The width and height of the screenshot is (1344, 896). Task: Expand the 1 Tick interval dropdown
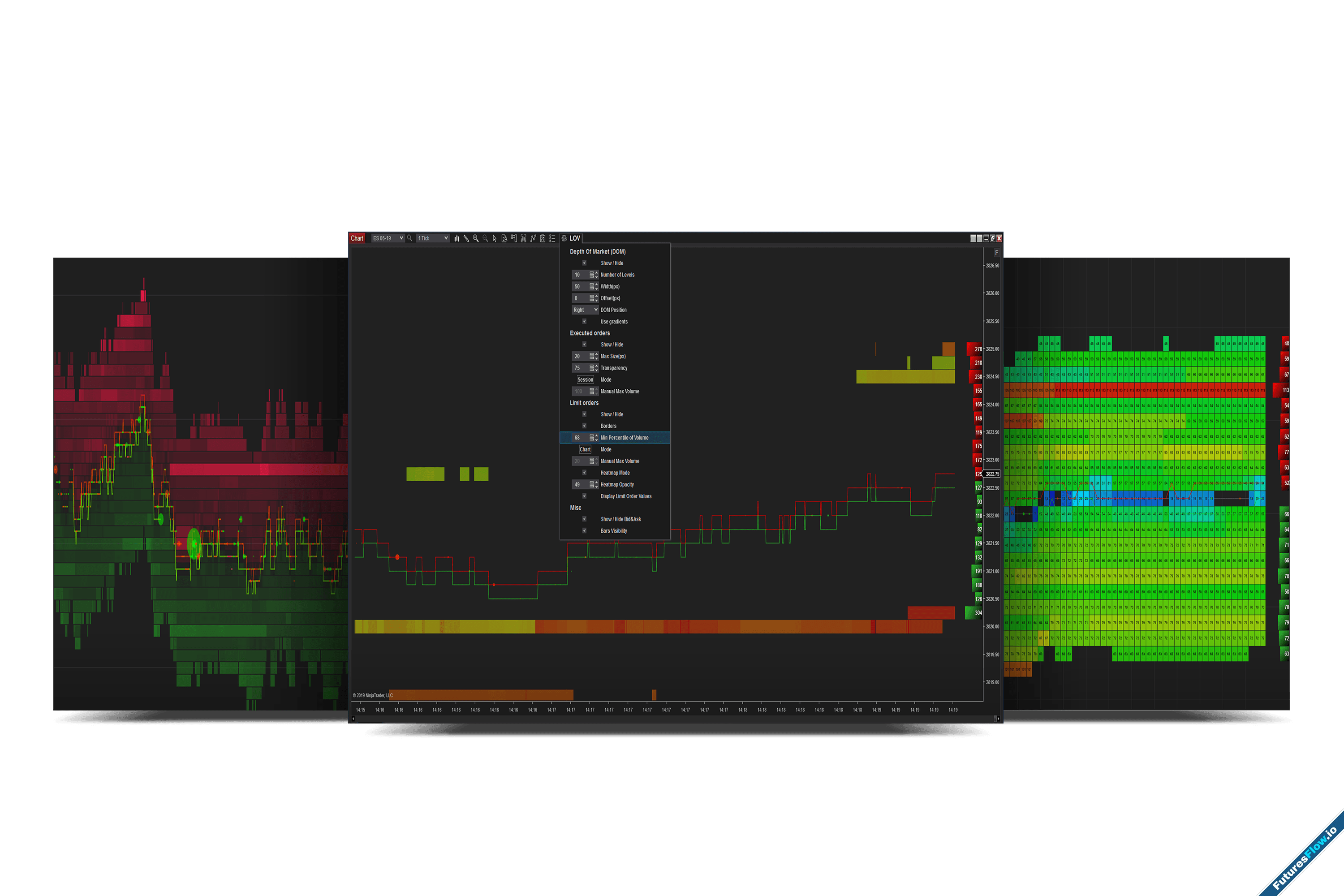pyautogui.click(x=433, y=238)
